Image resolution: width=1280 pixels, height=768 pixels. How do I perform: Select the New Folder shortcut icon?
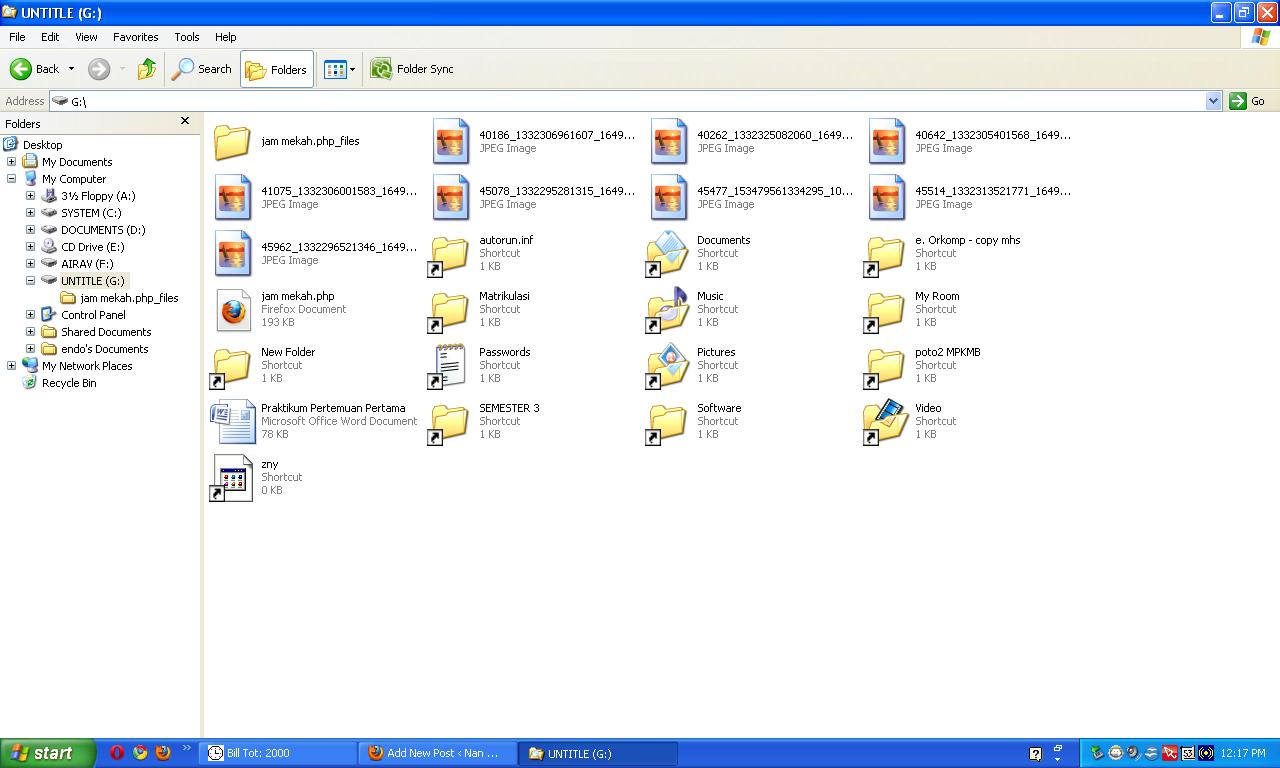pyautogui.click(x=232, y=365)
